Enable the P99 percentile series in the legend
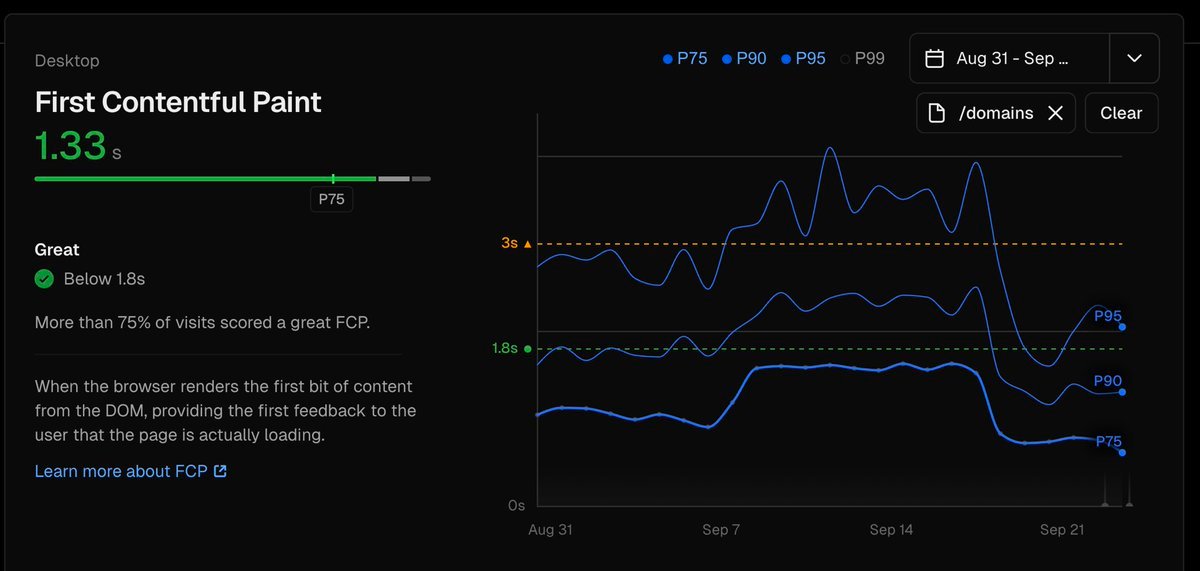 pos(863,59)
